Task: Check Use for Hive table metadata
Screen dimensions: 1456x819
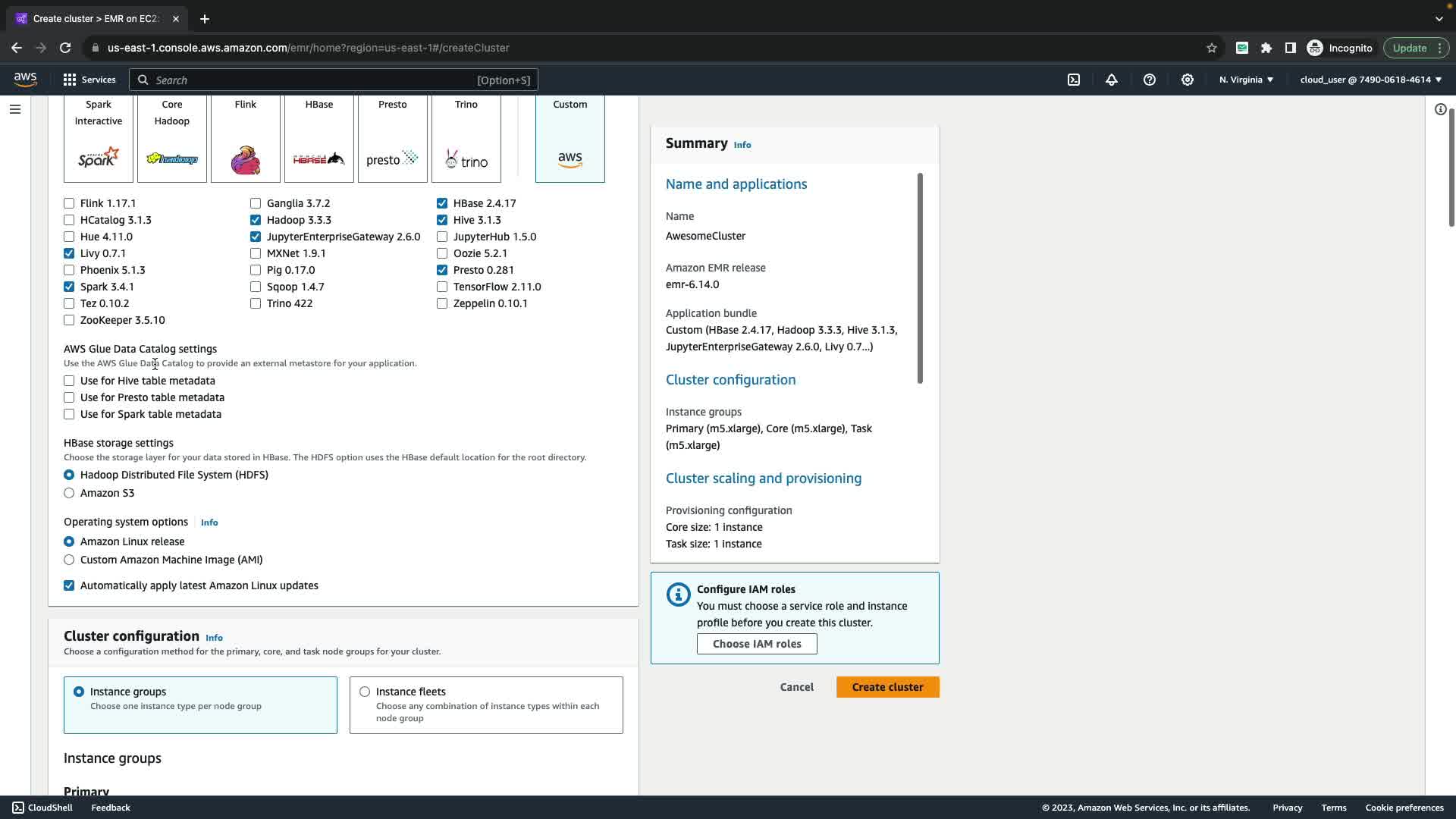Action: (69, 381)
